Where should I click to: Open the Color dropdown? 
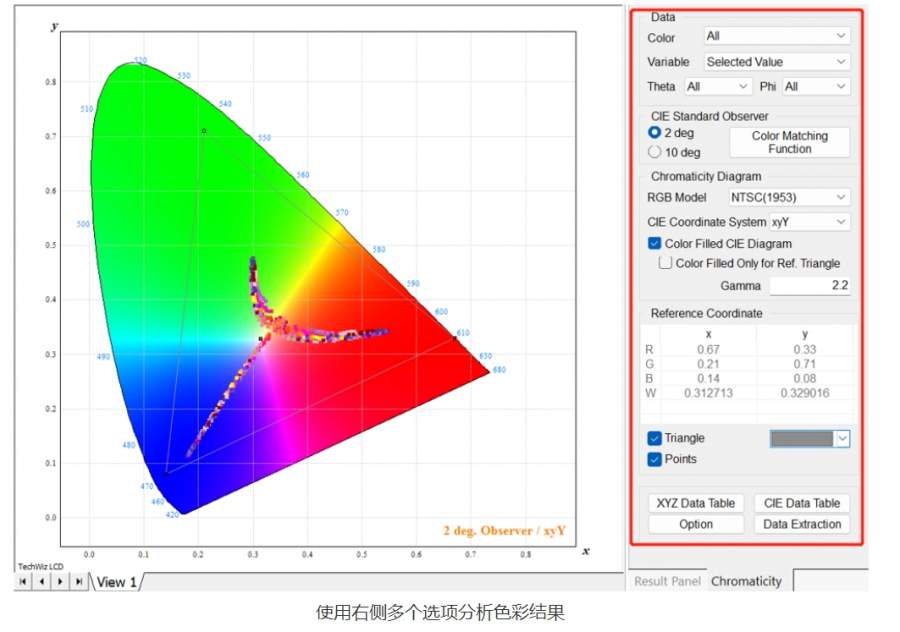pos(777,36)
